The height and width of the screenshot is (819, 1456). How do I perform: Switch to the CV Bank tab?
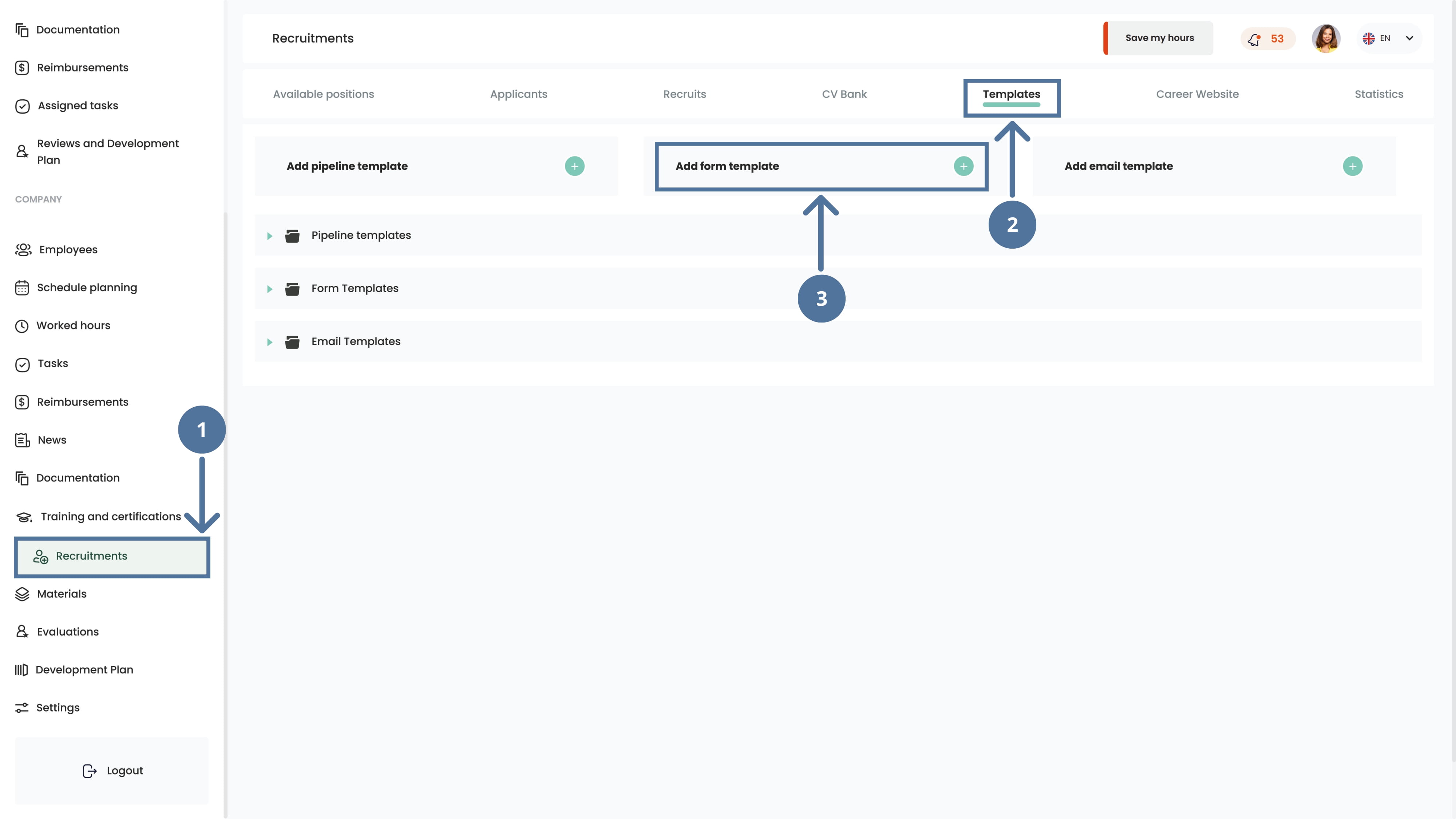(844, 94)
